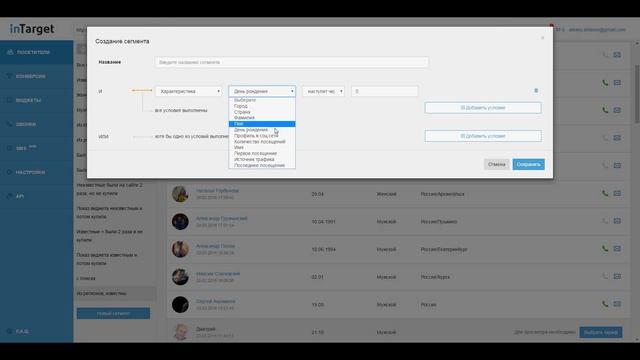Click envelope icon in Россия/Курск row
Viewport: 640px width, 360px height.
[x=617, y=276]
